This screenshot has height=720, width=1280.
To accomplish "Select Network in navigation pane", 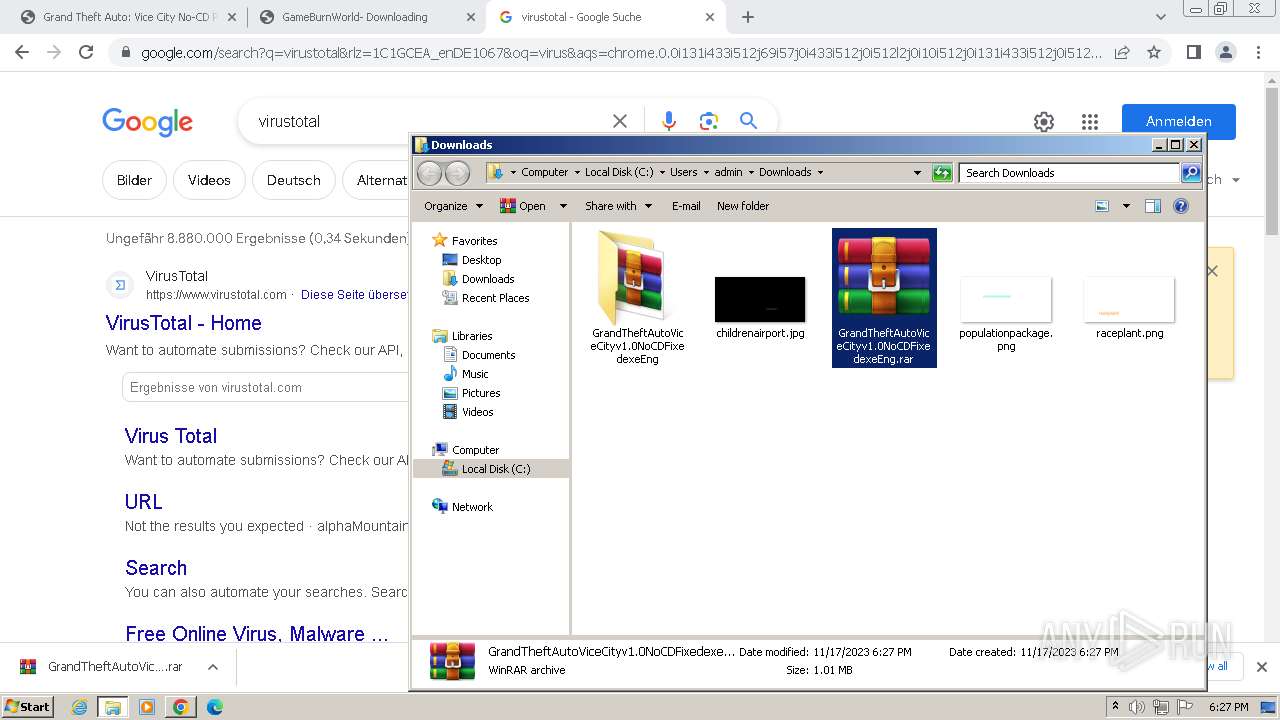I will 472,507.
